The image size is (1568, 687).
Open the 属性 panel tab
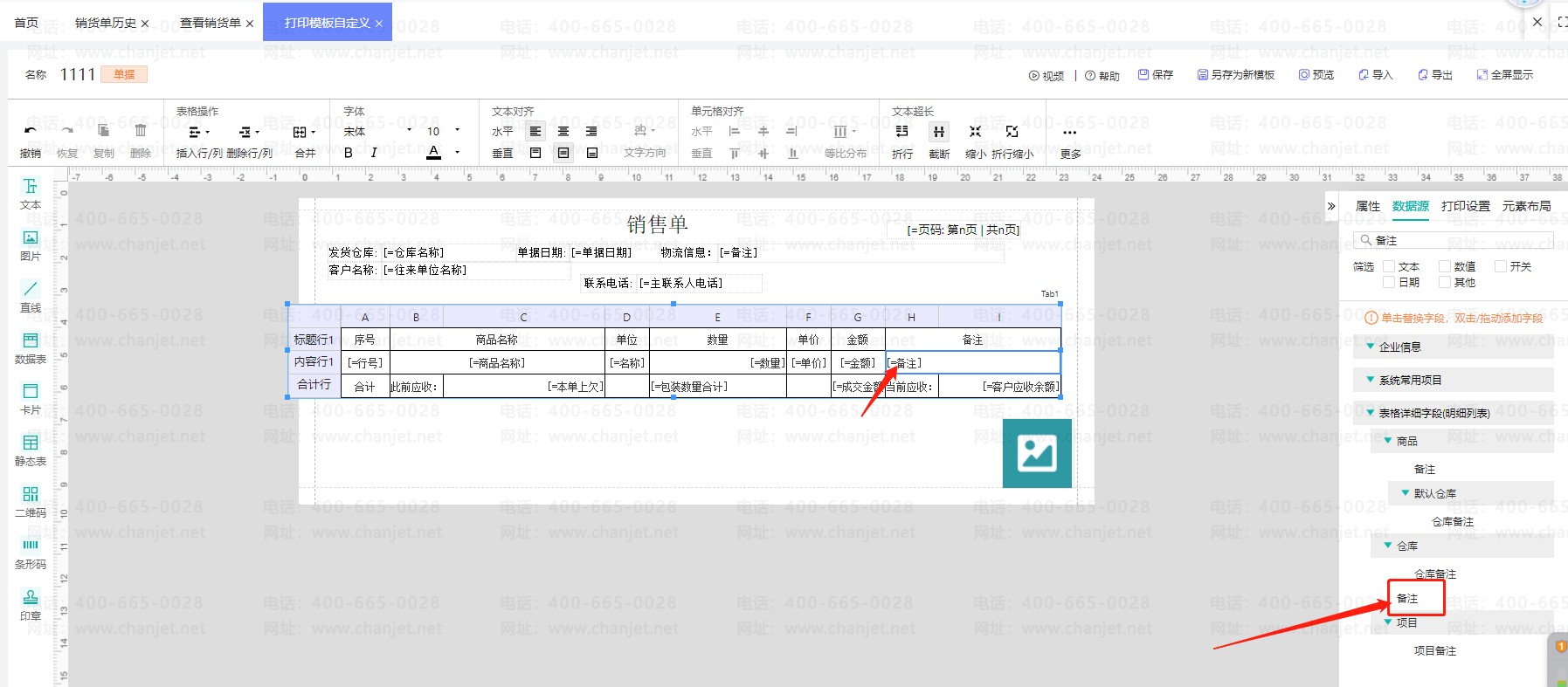(x=1368, y=206)
